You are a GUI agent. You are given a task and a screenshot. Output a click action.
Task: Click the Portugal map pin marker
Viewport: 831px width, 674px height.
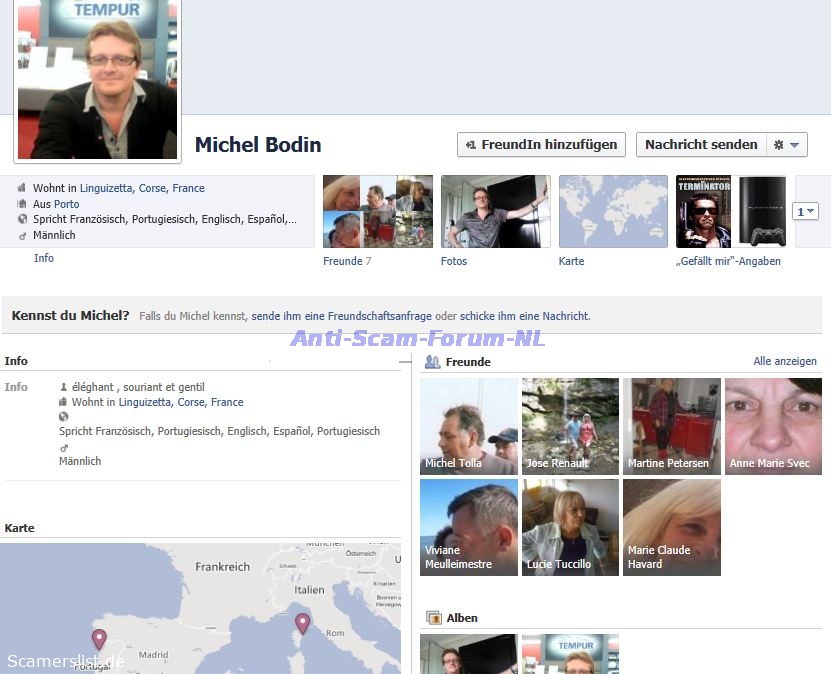(x=99, y=638)
